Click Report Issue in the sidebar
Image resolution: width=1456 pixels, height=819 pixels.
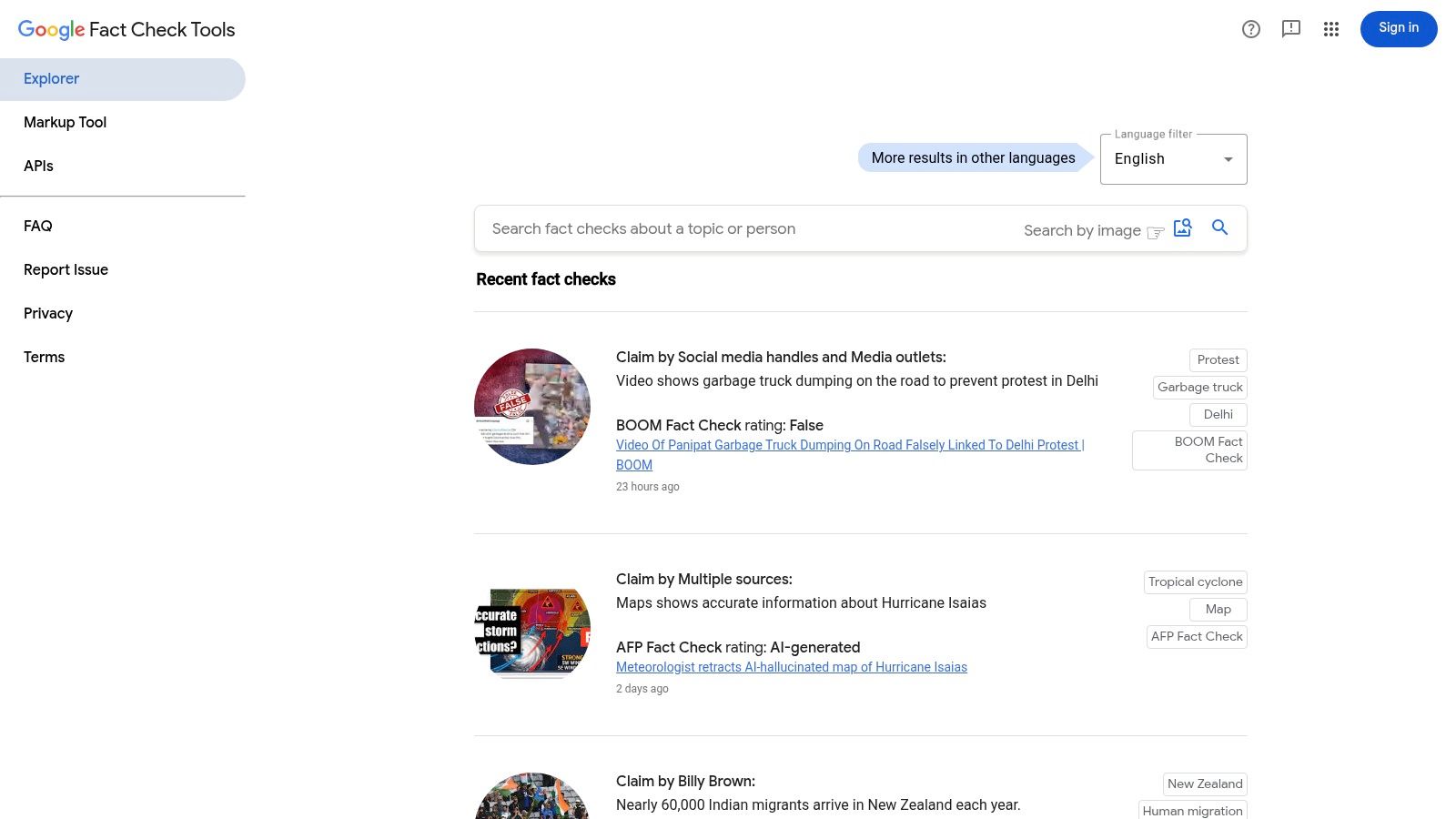tap(66, 269)
